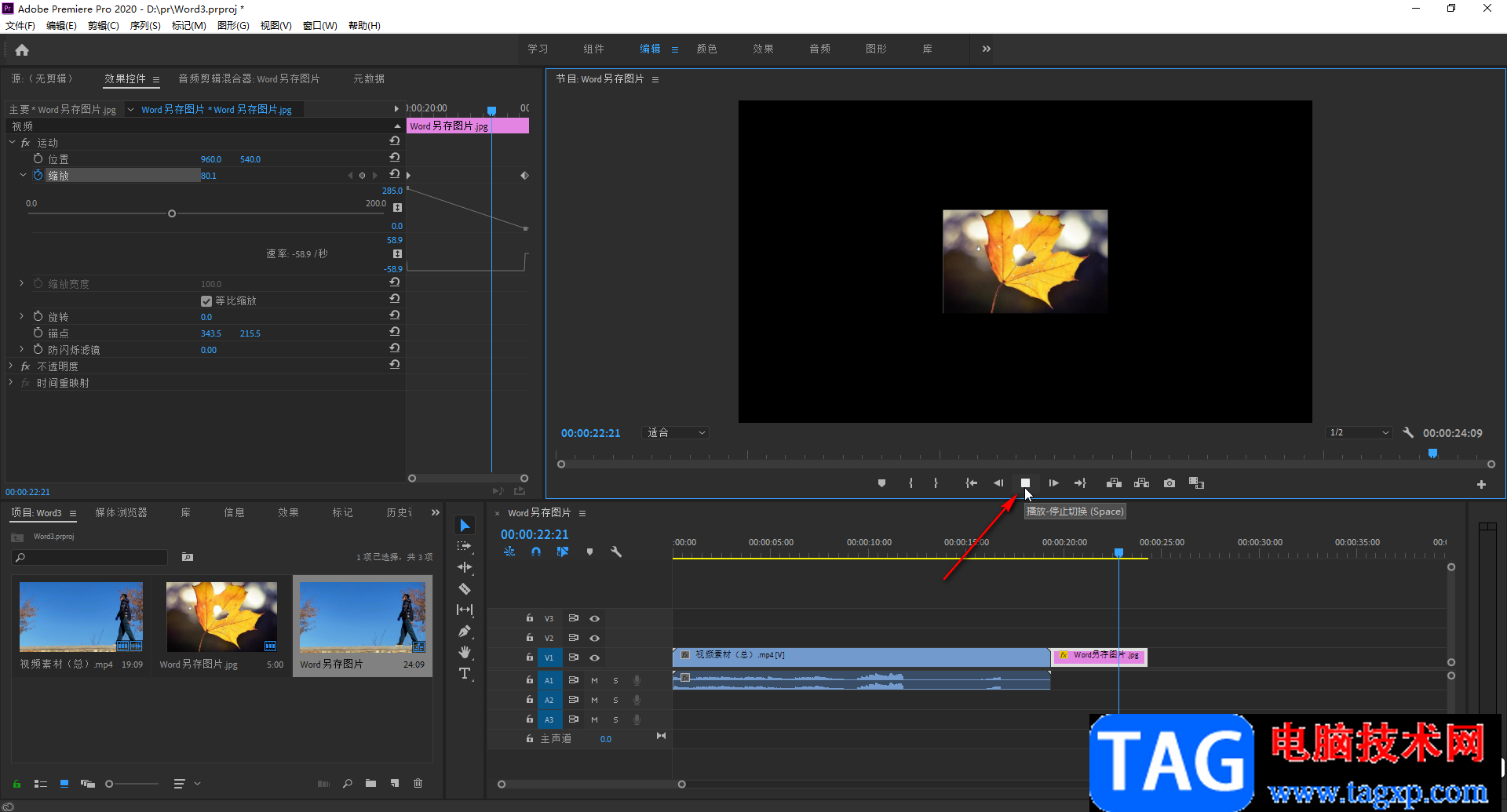Expand the 旋转 property
The image size is (1507, 812).
(22, 316)
